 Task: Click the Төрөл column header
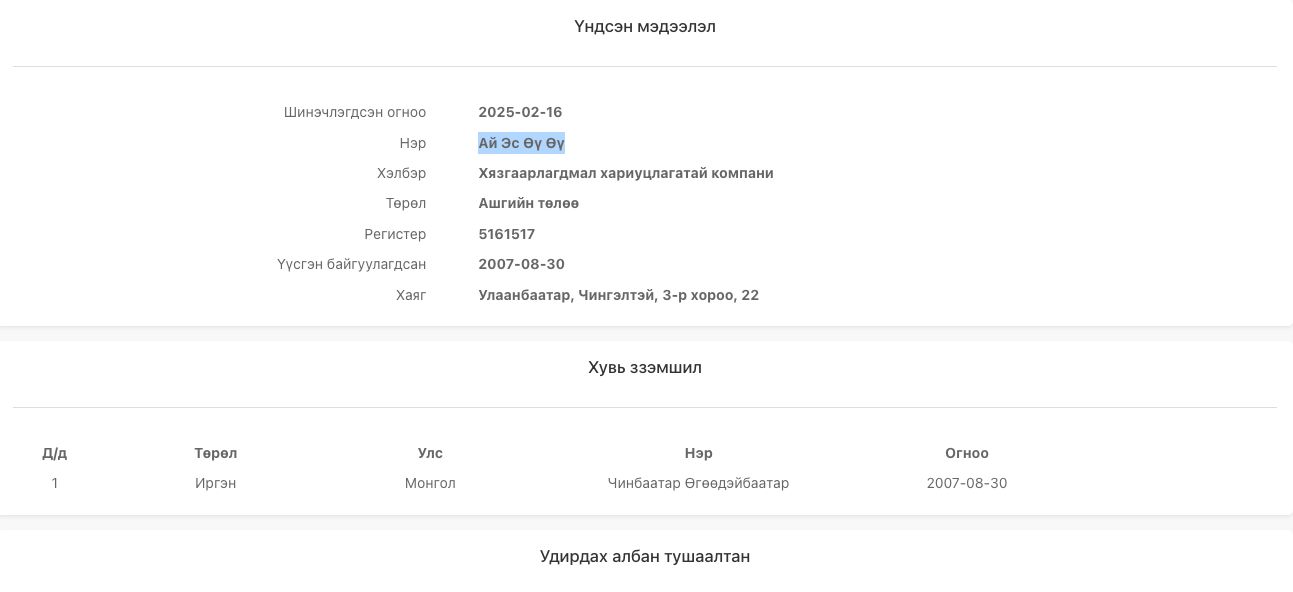click(217, 453)
